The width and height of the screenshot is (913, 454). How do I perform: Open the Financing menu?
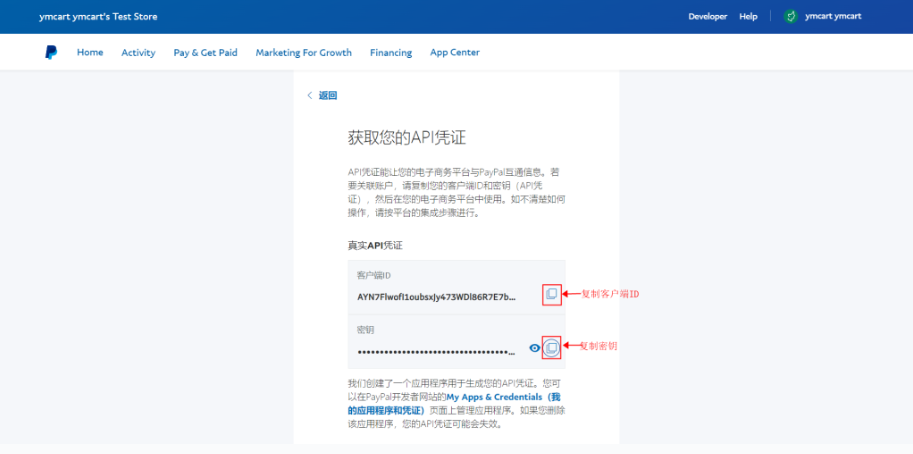coord(391,52)
